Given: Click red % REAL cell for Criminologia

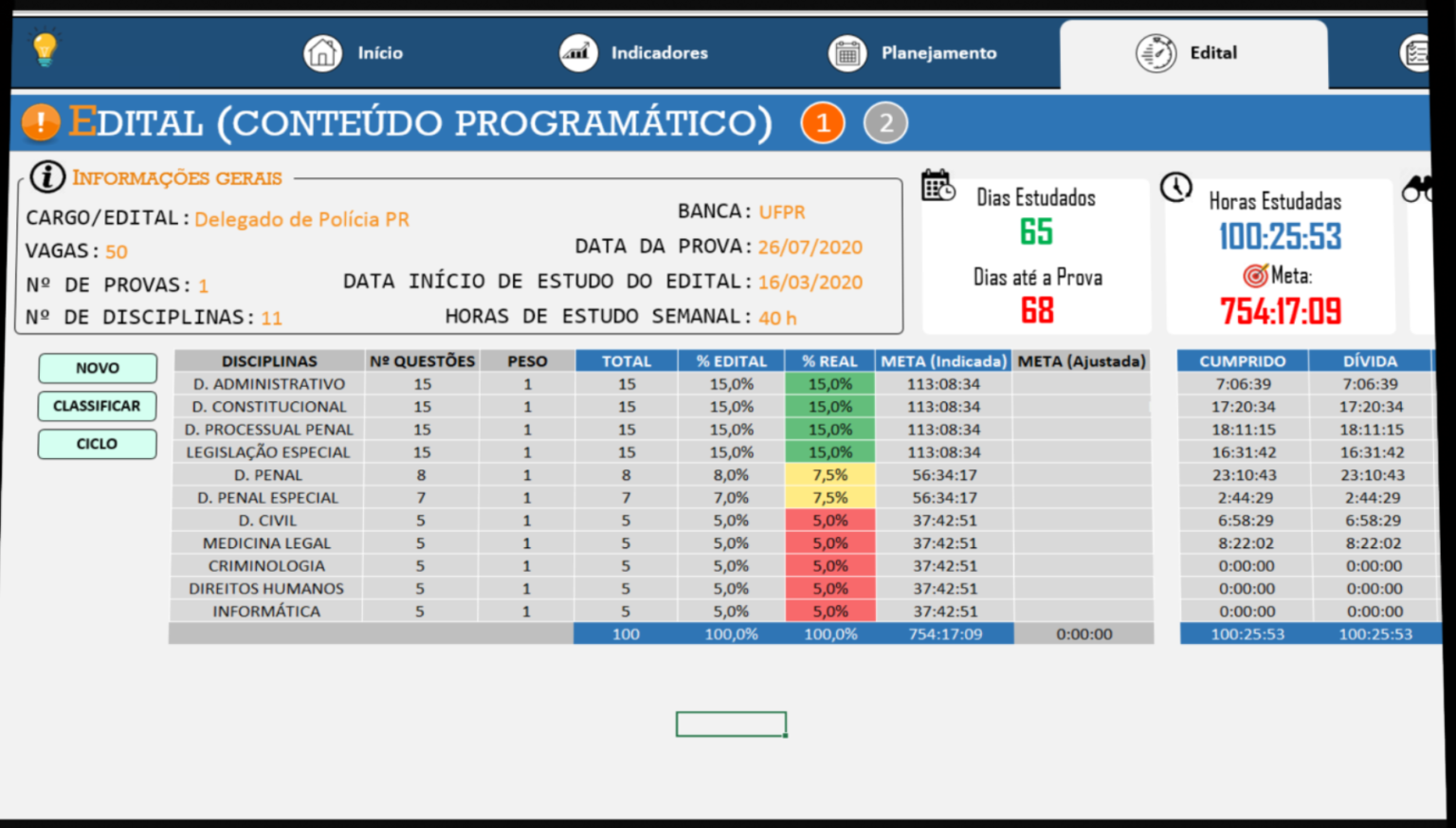Looking at the screenshot, I should click(x=829, y=566).
